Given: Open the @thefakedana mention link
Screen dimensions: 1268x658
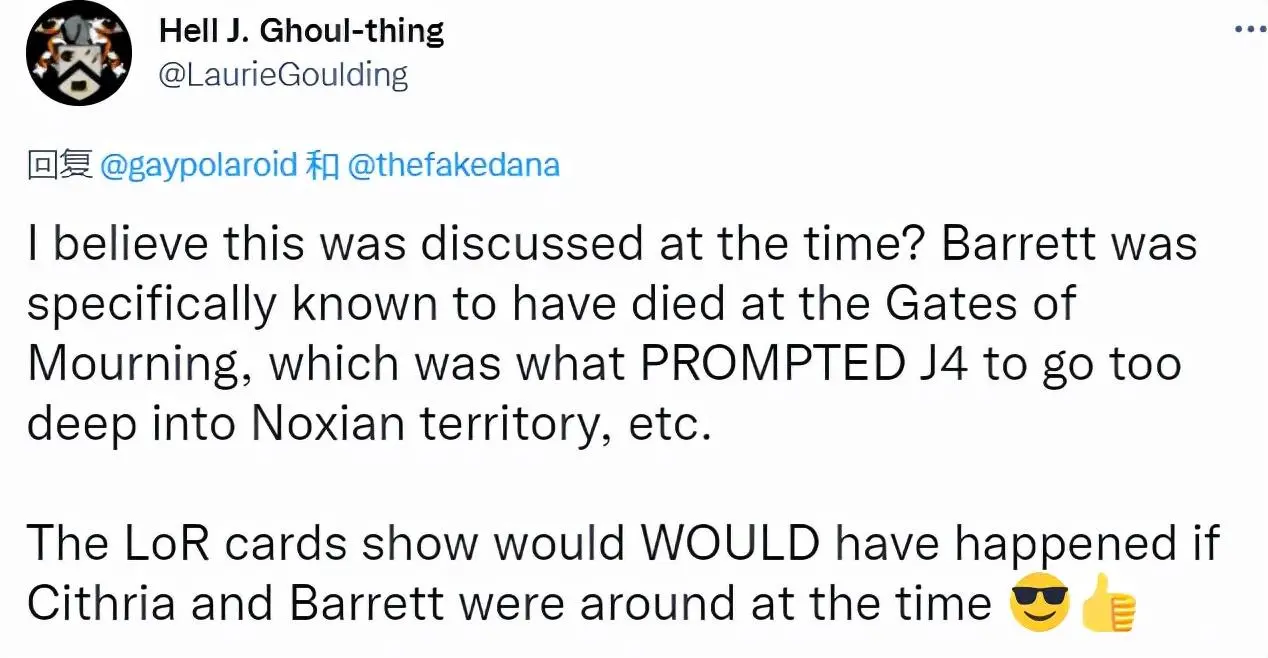Looking at the screenshot, I should tap(452, 164).
